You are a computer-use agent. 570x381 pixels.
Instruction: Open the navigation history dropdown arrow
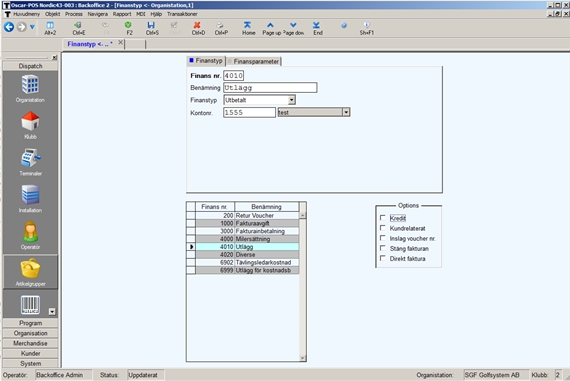pyautogui.click(x=32, y=27)
